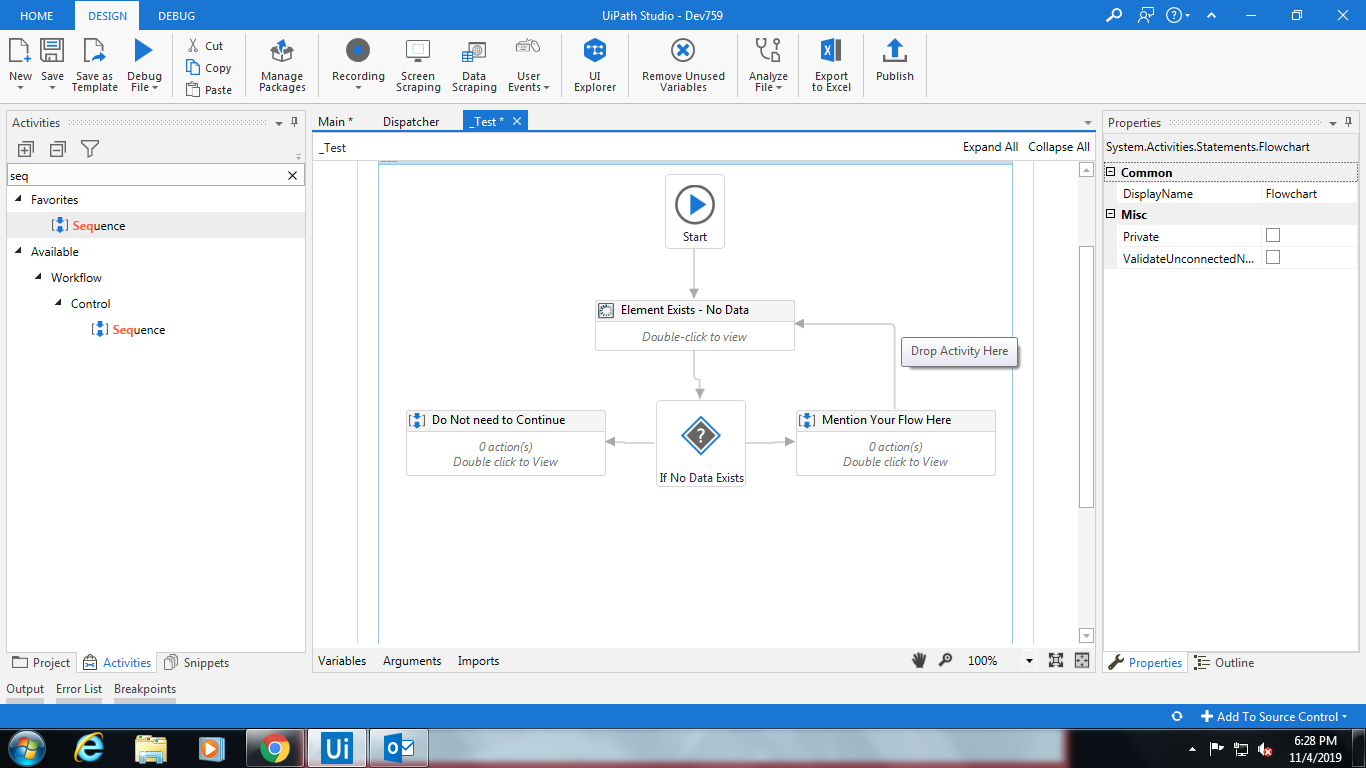Click Collapse All link
Screen dimensions: 1366x768
(x=1059, y=147)
